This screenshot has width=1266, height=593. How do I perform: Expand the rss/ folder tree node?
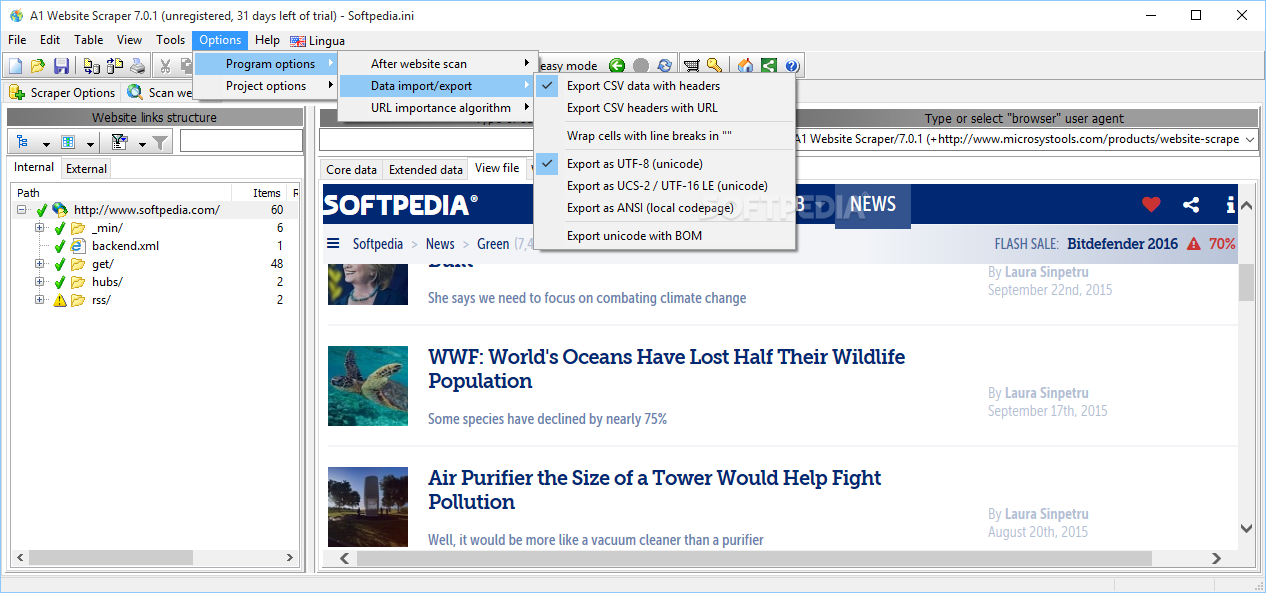click(40, 300)
